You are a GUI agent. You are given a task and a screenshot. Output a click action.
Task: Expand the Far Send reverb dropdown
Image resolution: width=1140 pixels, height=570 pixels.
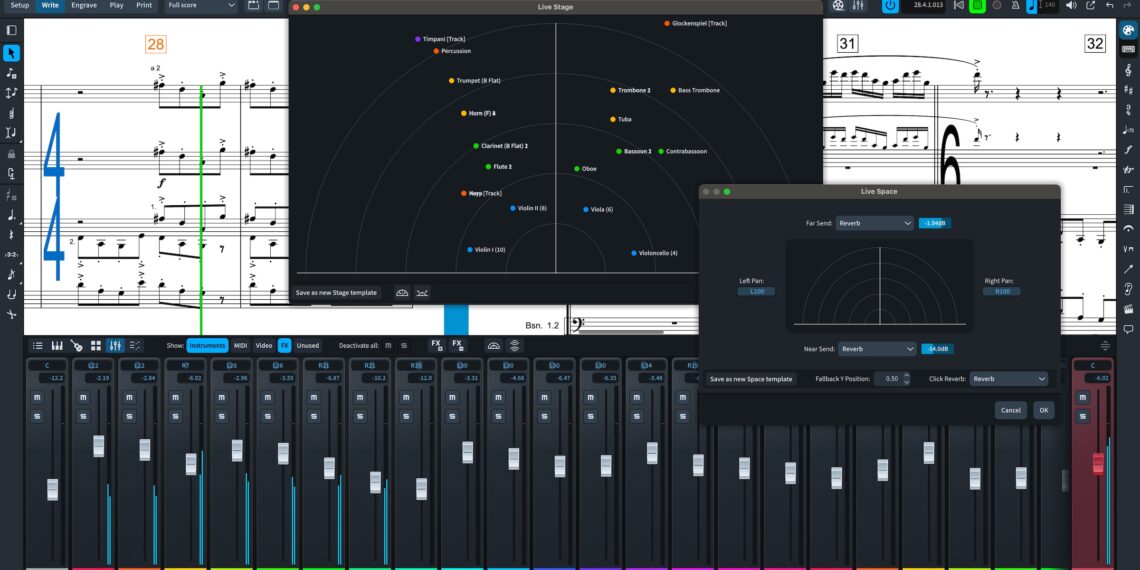pyautogui.click(x=875, y=223)
